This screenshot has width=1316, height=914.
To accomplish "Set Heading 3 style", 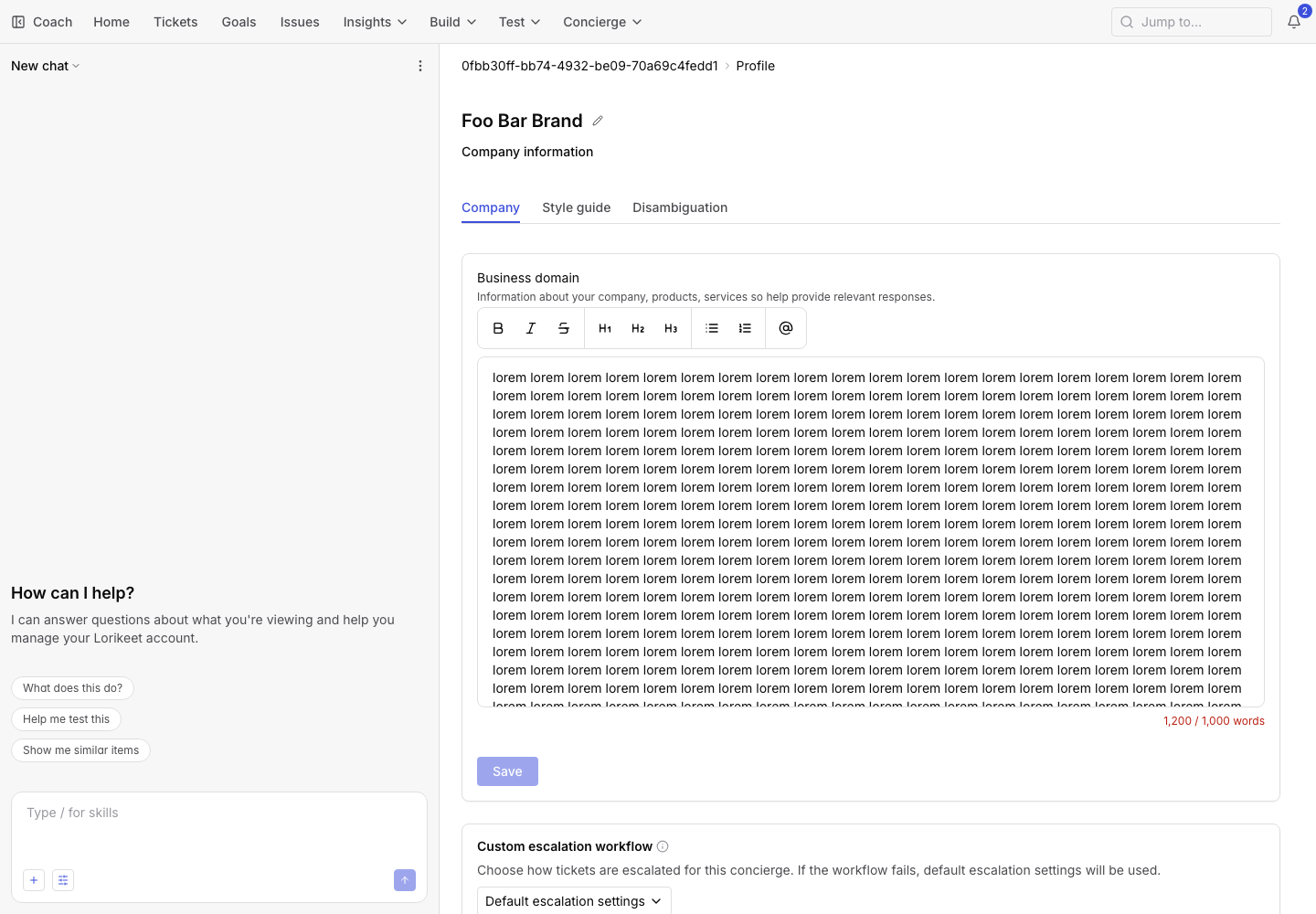I will click(x=671, y=328).
